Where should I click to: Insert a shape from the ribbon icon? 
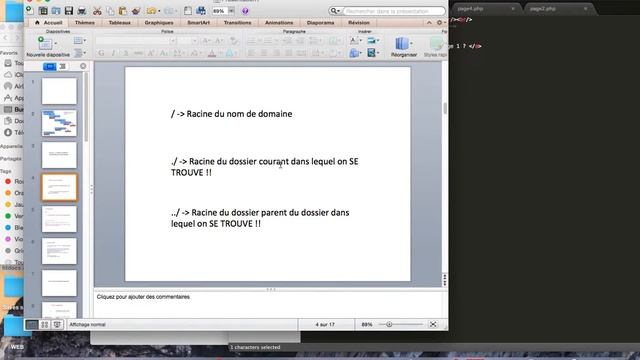click(x=354, y=53)
